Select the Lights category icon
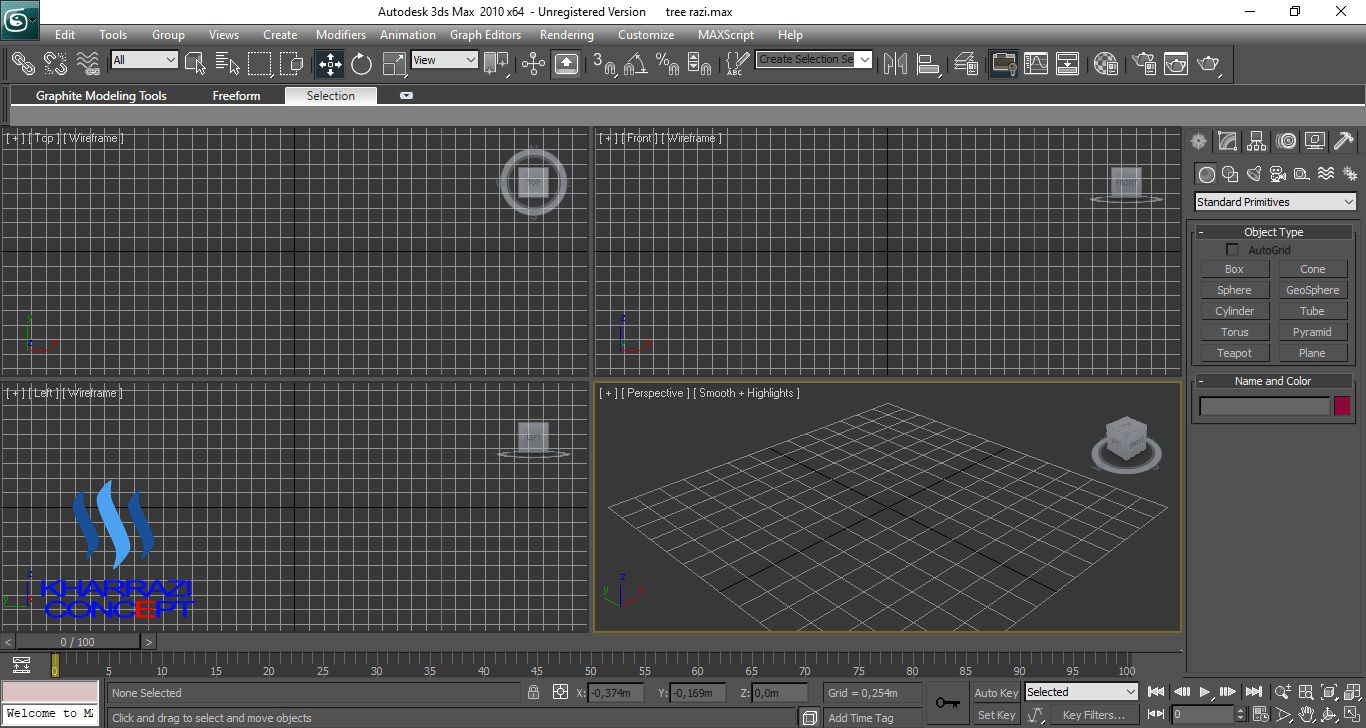The height and width of the screenshot is (728, 1366). (x=1254, y=174)
